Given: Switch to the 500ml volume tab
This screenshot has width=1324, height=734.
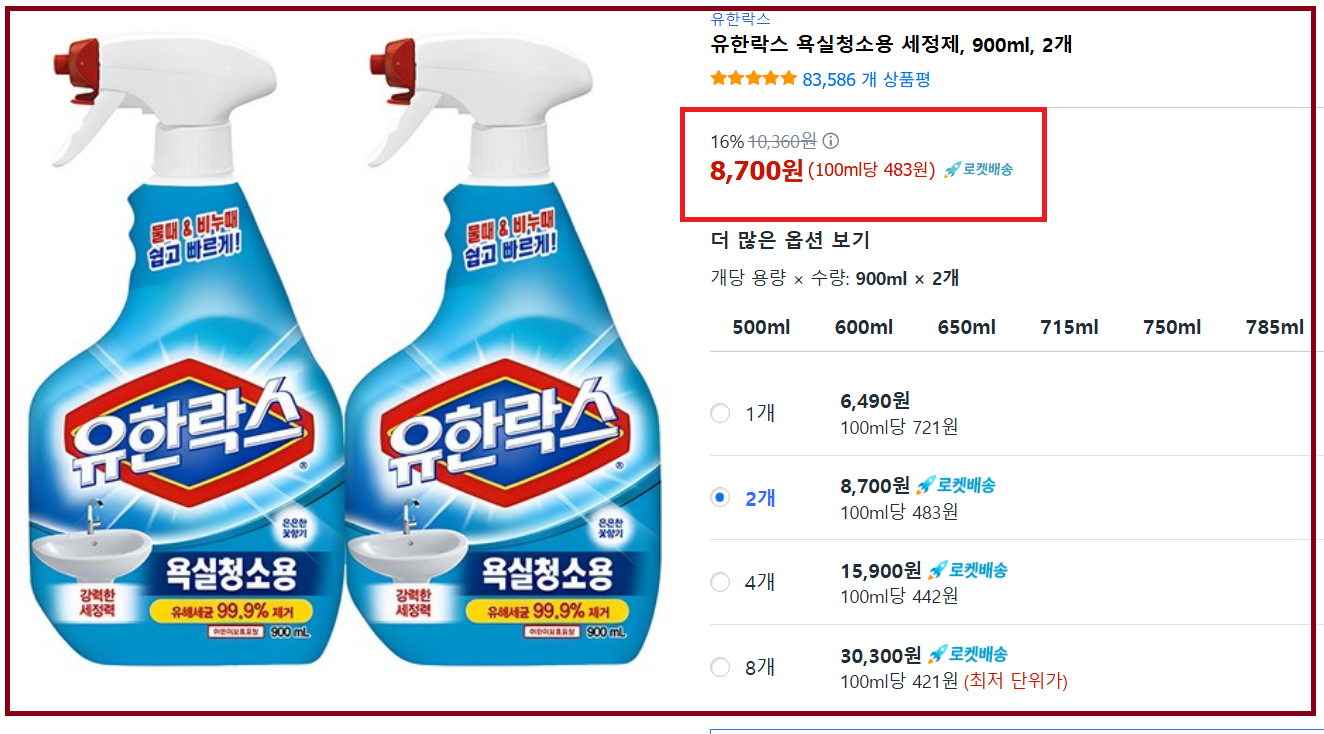Looking at the screenshot, I should pos(761,327).
